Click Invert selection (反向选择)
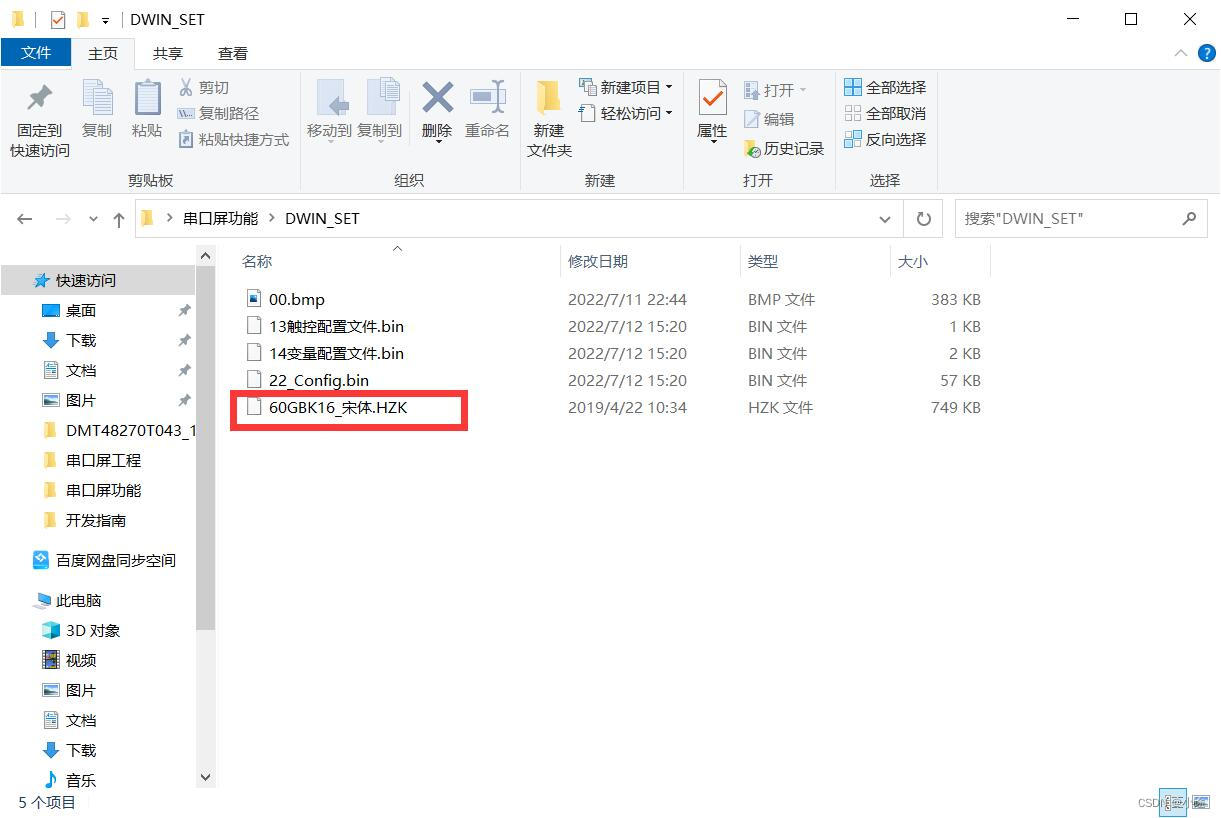 tap(885, 140)
